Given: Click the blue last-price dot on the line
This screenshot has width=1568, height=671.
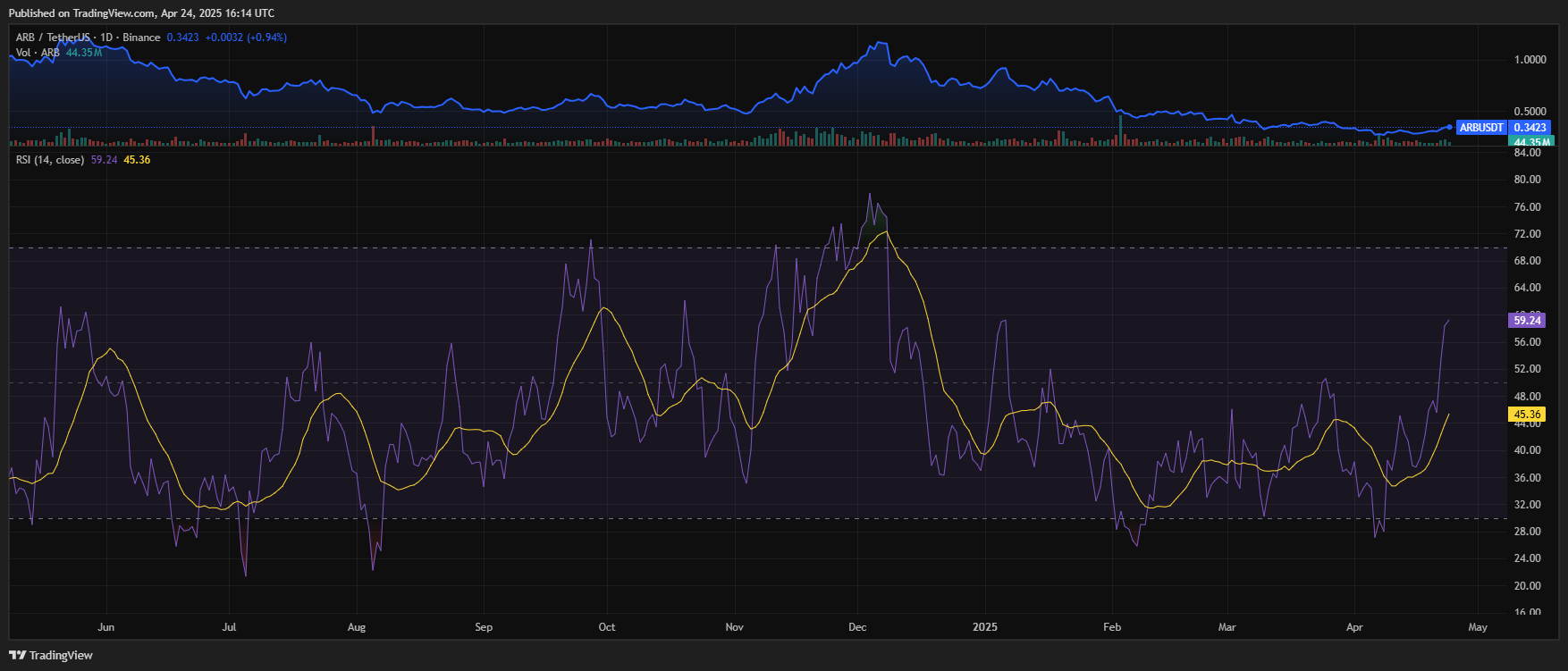Looking at the screenshot, I should tap(1449, 127).
